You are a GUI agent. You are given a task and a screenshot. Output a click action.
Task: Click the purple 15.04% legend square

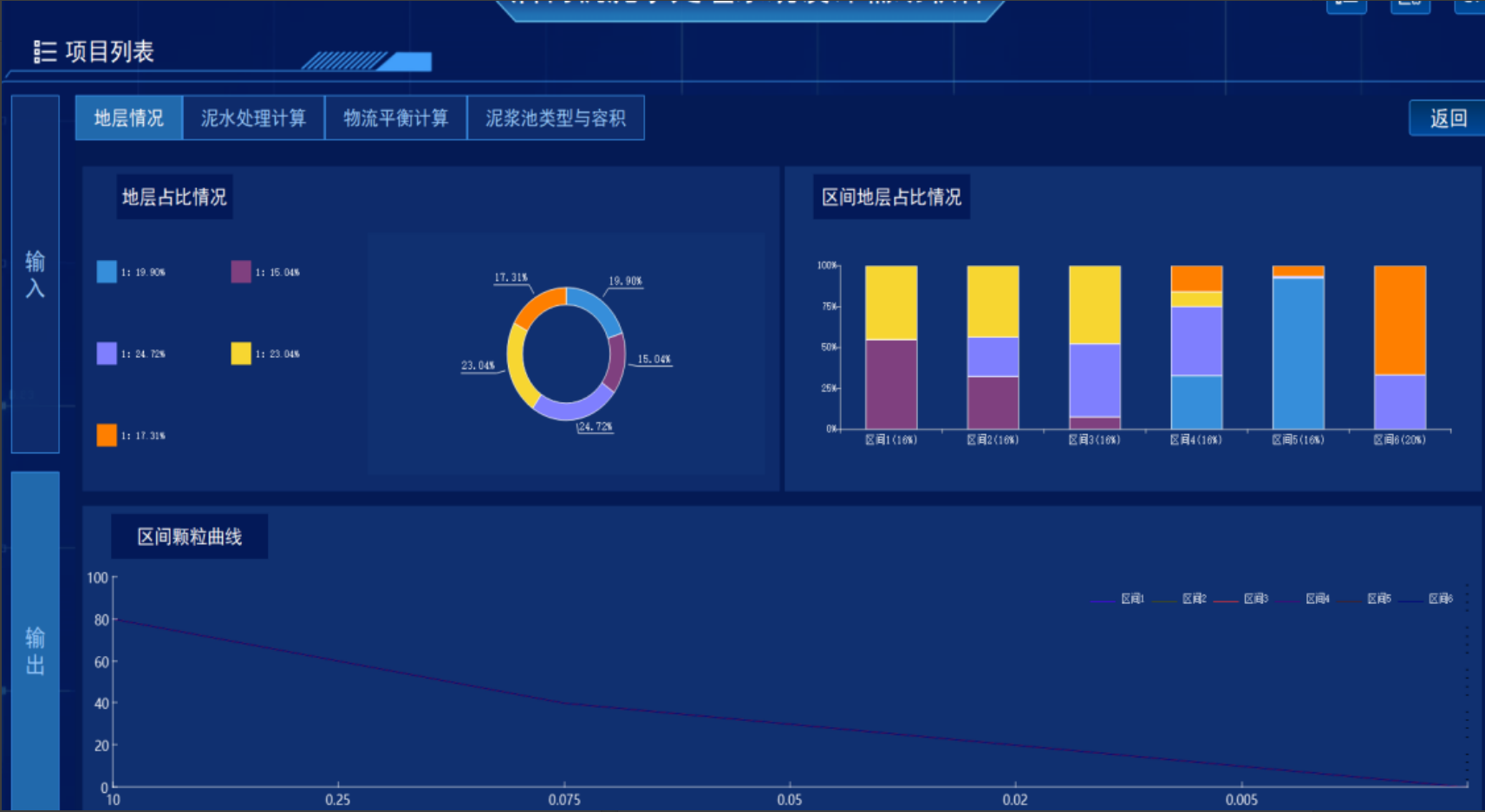(241, 272)
